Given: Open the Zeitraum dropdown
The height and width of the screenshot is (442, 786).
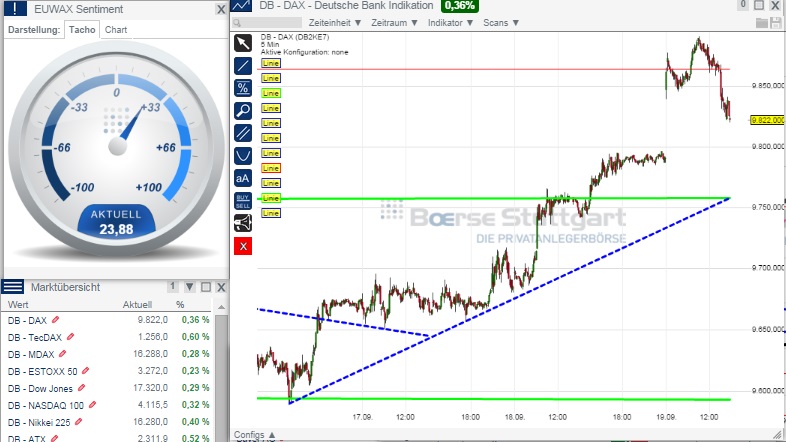Looking at the screenshot, I should tap(394, 23).
